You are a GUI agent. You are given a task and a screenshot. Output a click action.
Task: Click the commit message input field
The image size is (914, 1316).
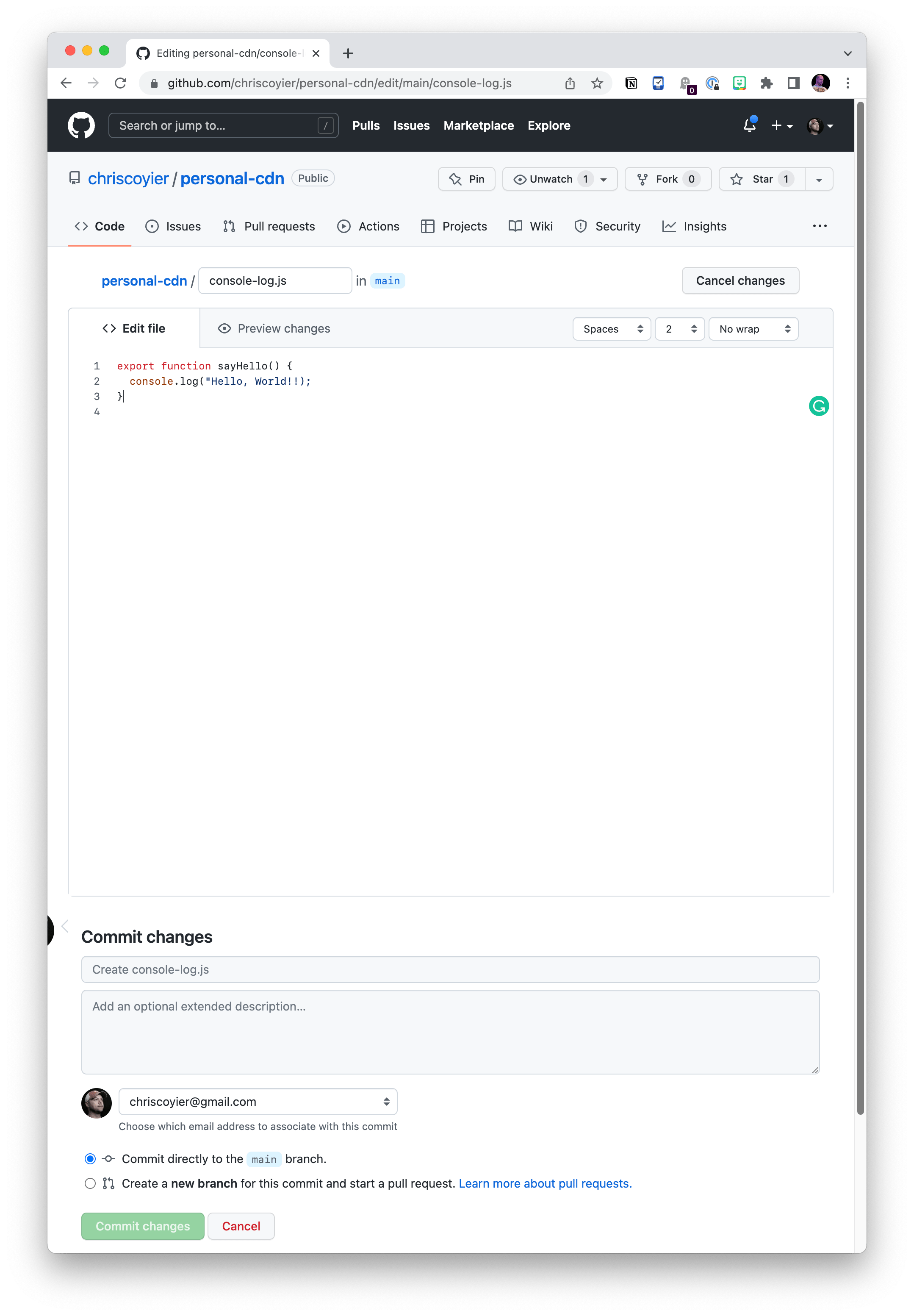pyautogui.click(x=450, y=969)
